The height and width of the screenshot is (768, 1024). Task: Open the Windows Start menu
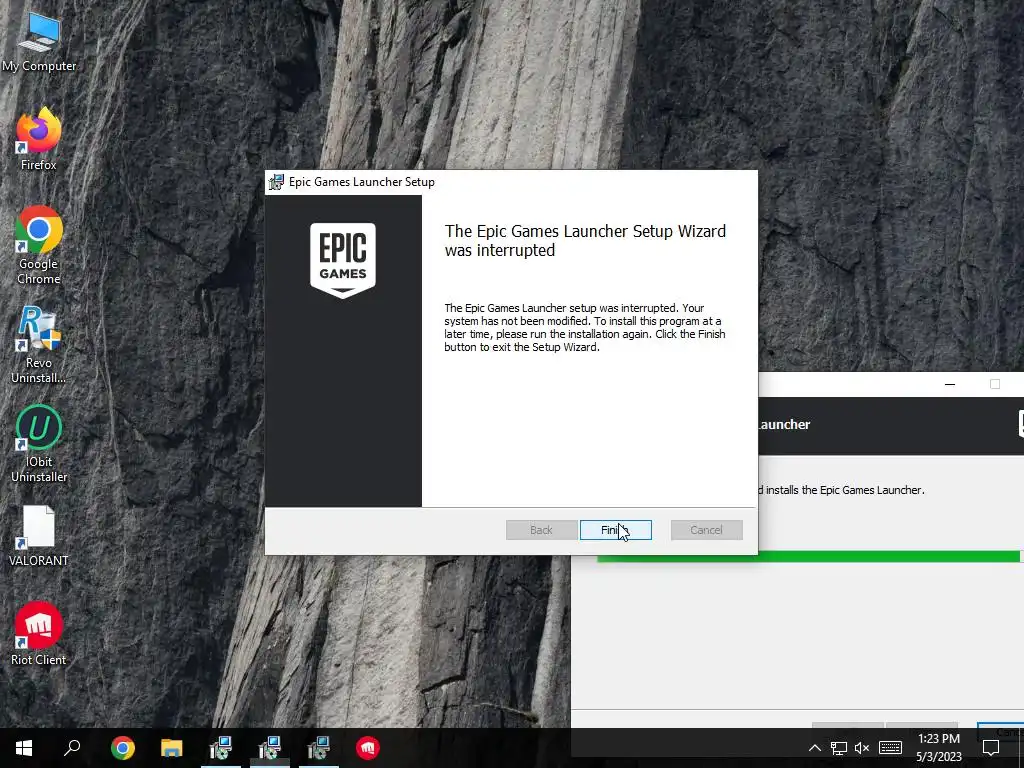(x=24, y=748)
